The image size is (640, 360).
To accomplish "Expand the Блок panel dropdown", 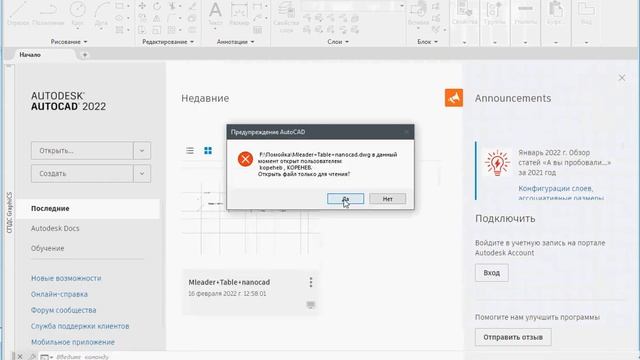I will pos(427,42).
